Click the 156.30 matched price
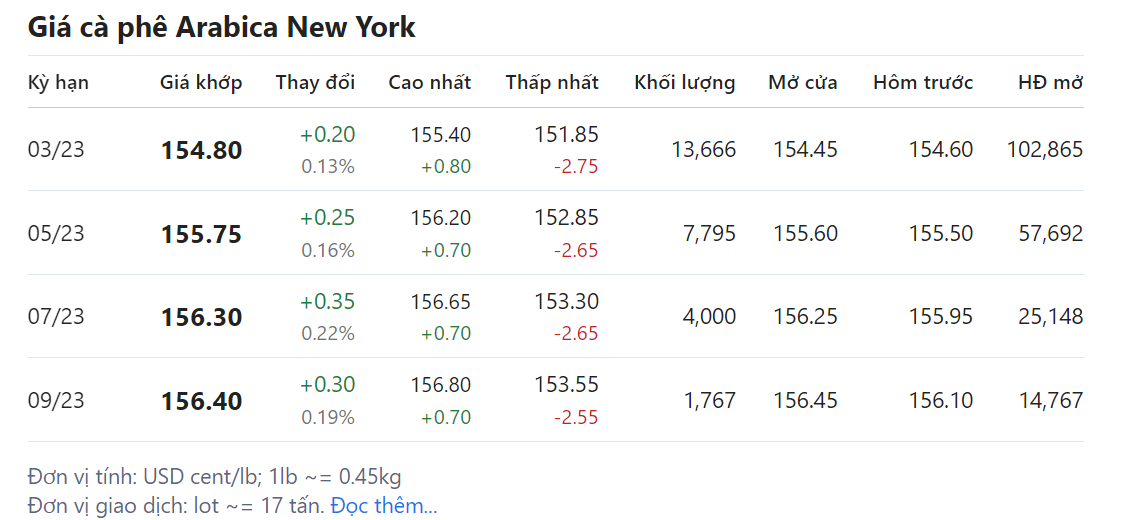Screen dimensions: 1128x520 [x=201, y=318]
